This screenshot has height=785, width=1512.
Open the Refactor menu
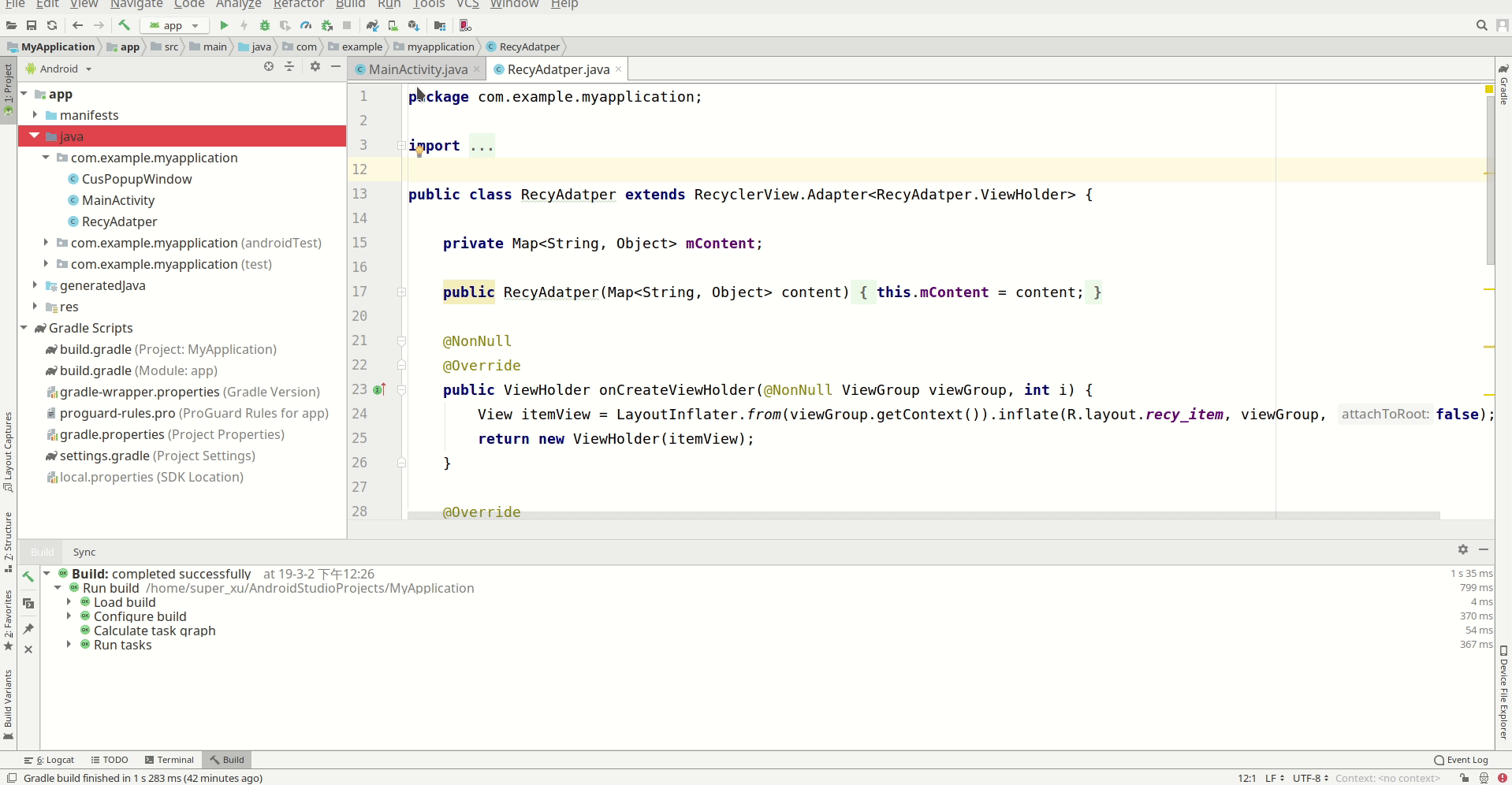coord(298,5)
